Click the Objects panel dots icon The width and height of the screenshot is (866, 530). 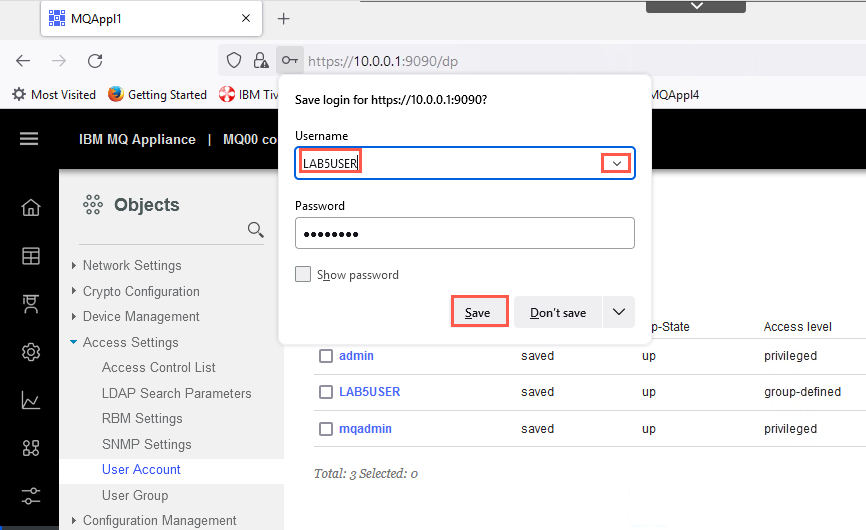click(92, 205)
